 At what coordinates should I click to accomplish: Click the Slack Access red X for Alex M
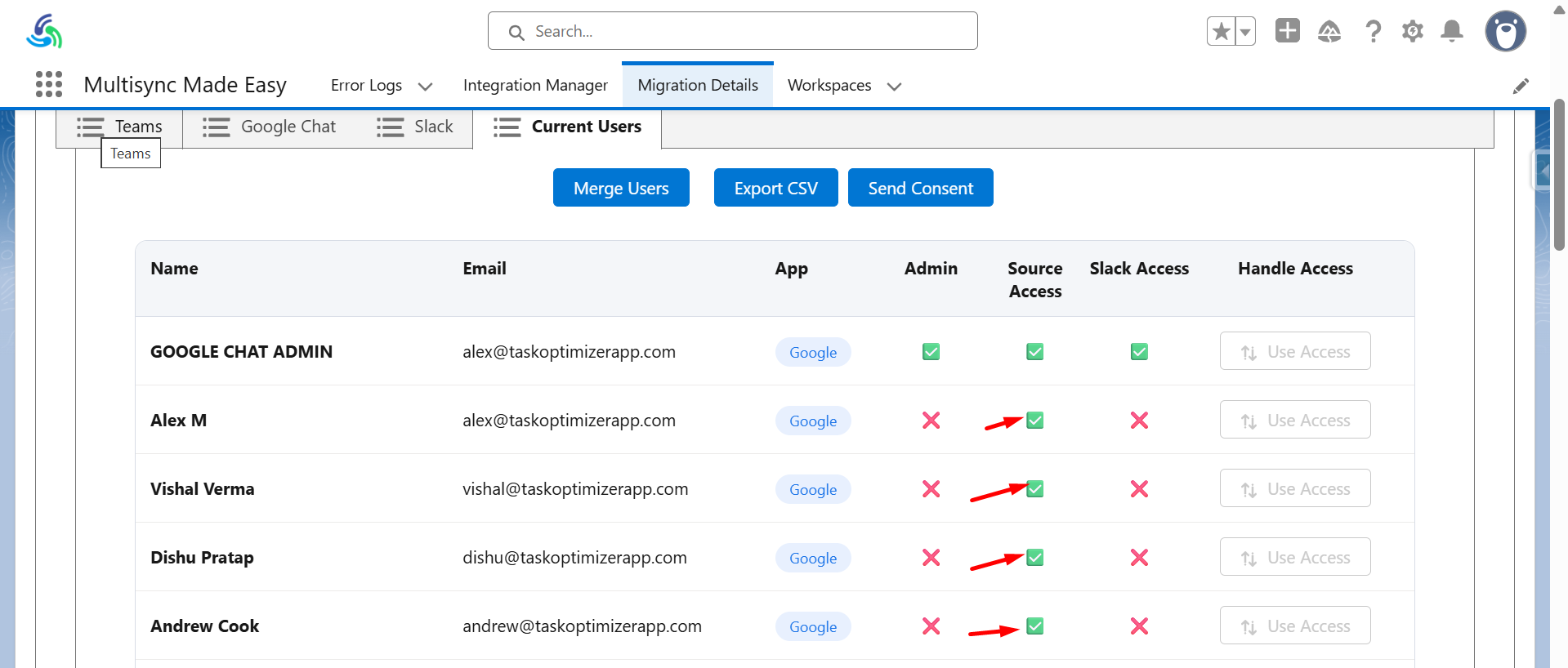coord(1139,421)
